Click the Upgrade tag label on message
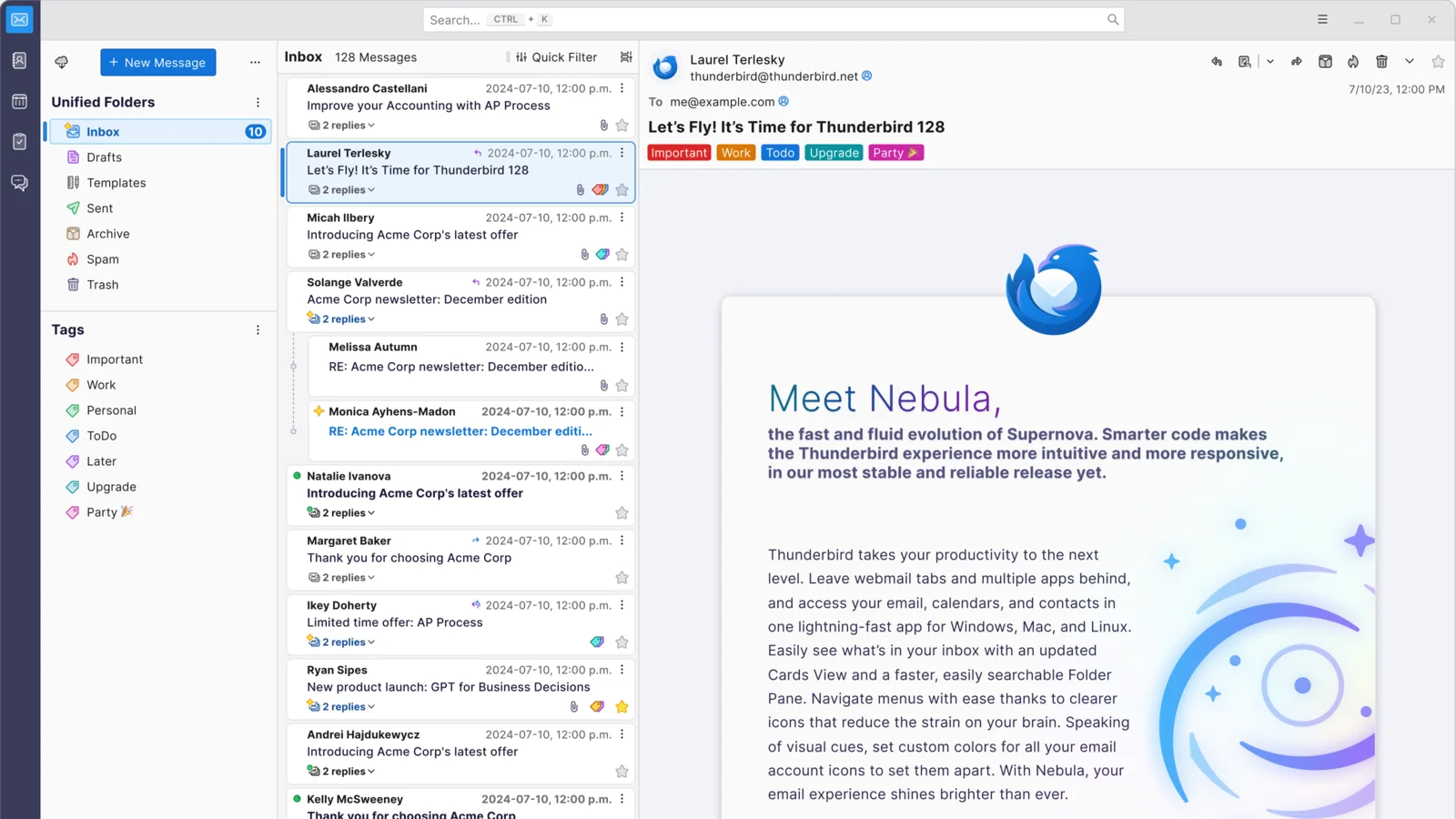The width and height of the screenshot is (1456, 819). [834, 153]
